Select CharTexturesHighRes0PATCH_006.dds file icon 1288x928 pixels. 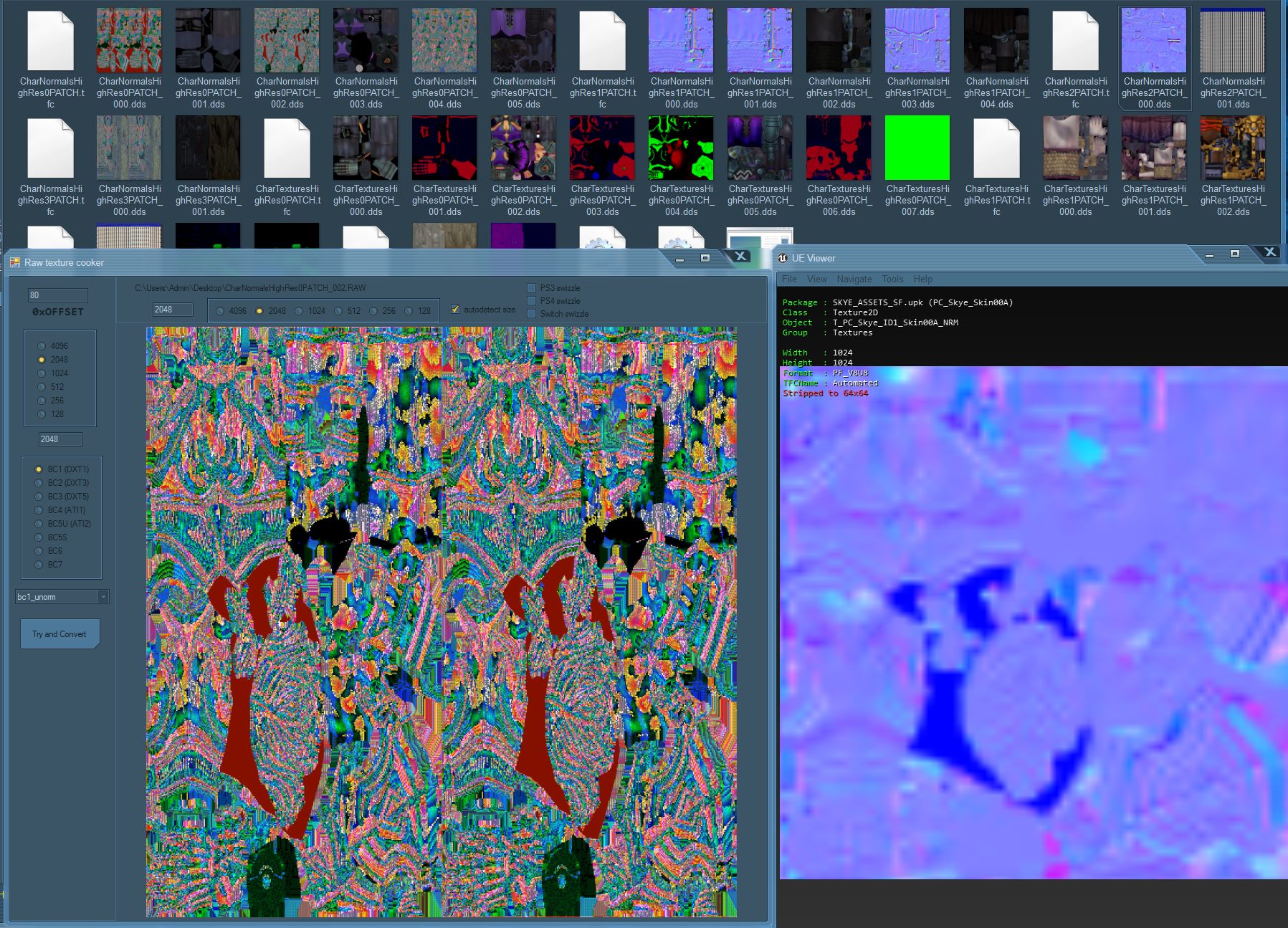(839, 148)
